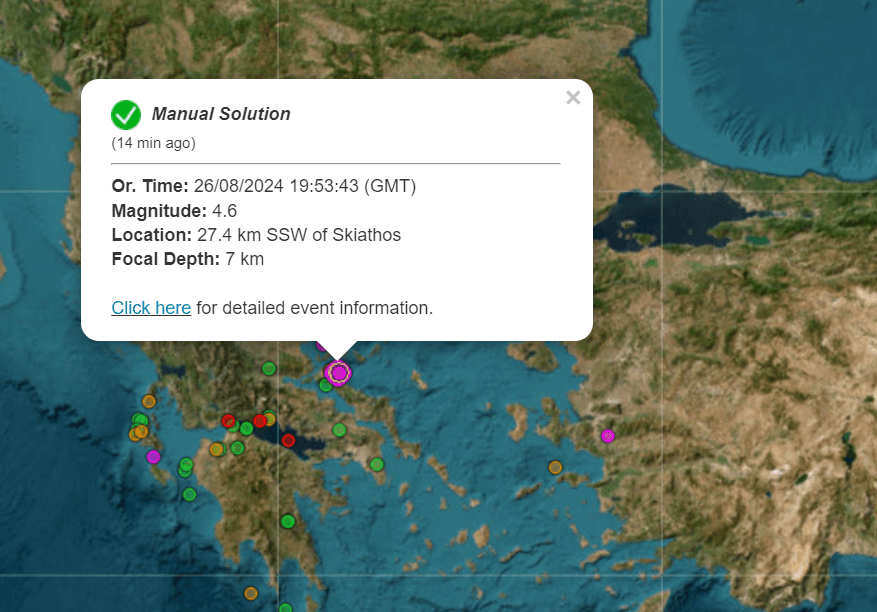This screenshot has height=612, width=877.
Task: Click the green marker touching the selected magenta marker
Action: pos(326,384)
